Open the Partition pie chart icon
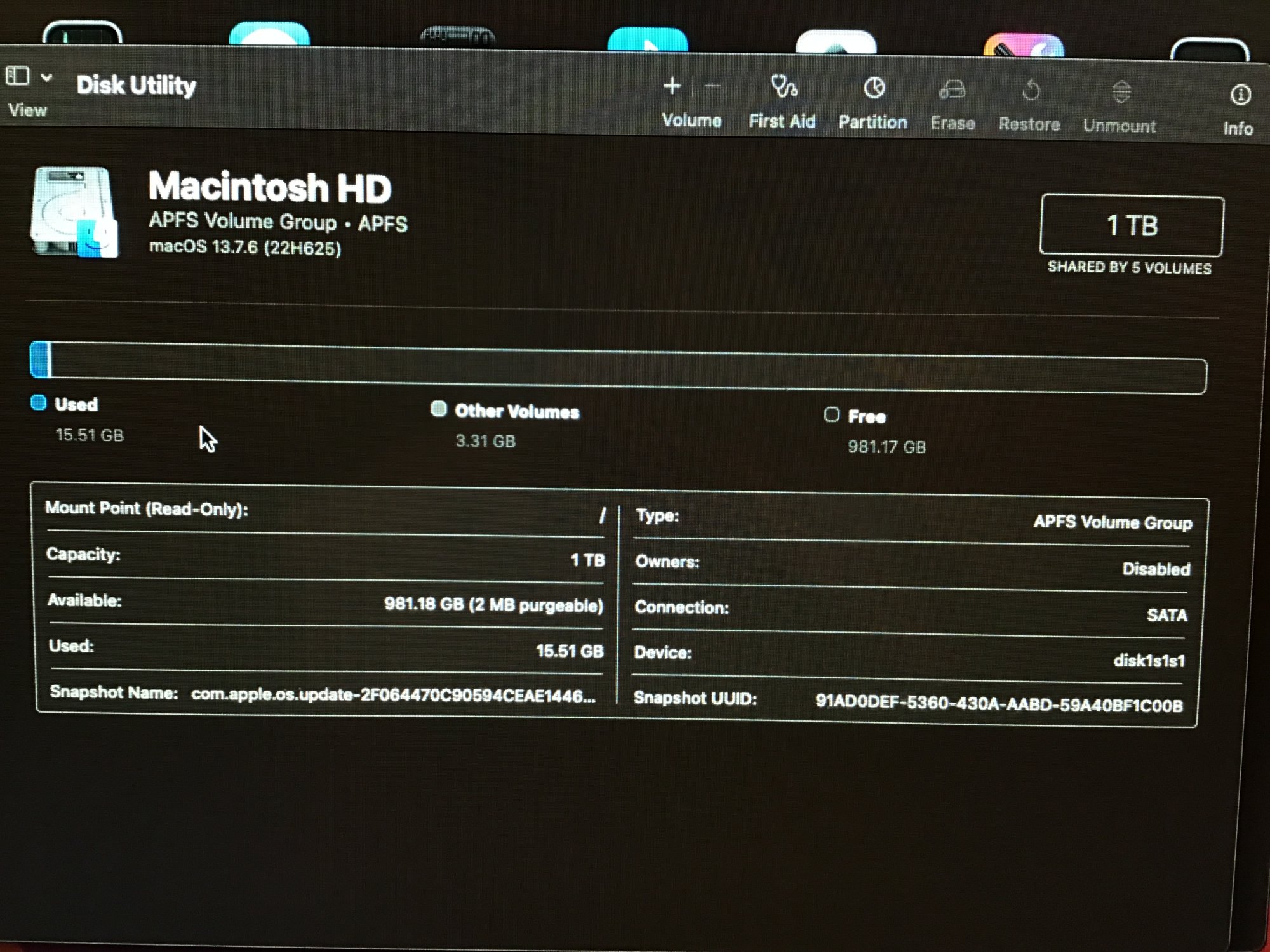Viewport: 1270px width, 952px height. [x=874, y=88]
